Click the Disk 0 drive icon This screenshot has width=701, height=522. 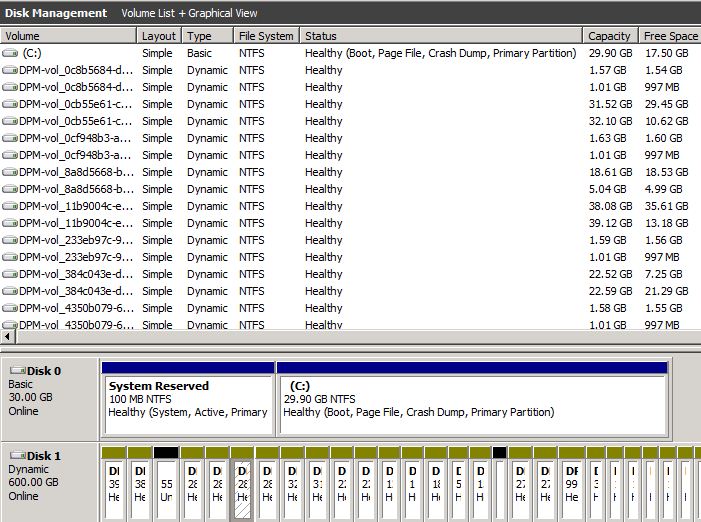pos(17,370)
